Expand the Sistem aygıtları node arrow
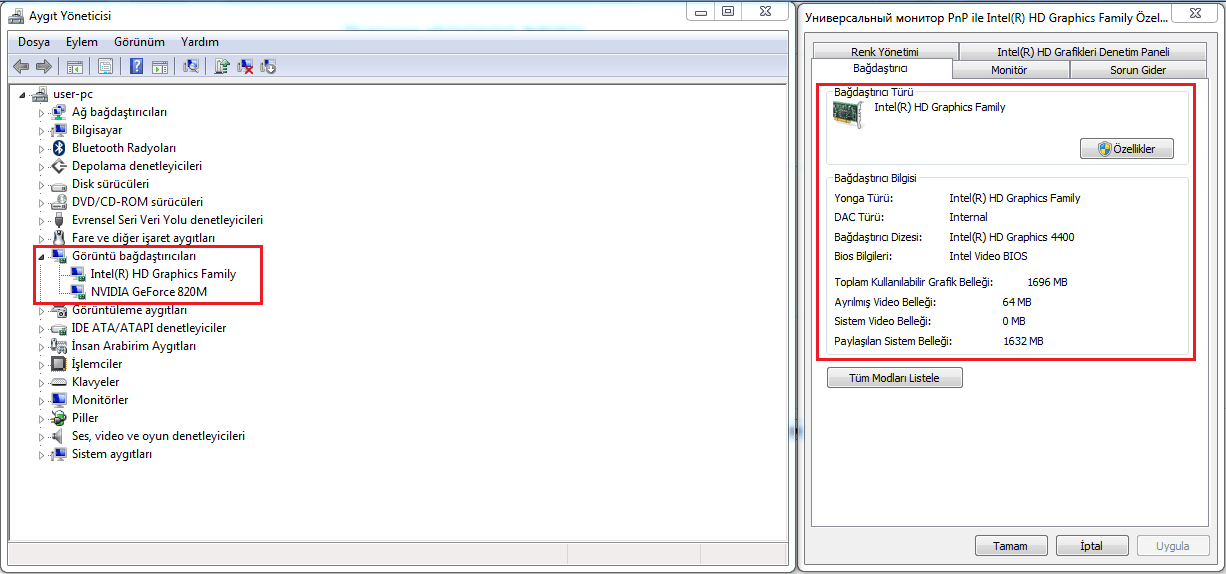Screen dimensions: 1226x574 pyautogui.click(x=42, y=455)
